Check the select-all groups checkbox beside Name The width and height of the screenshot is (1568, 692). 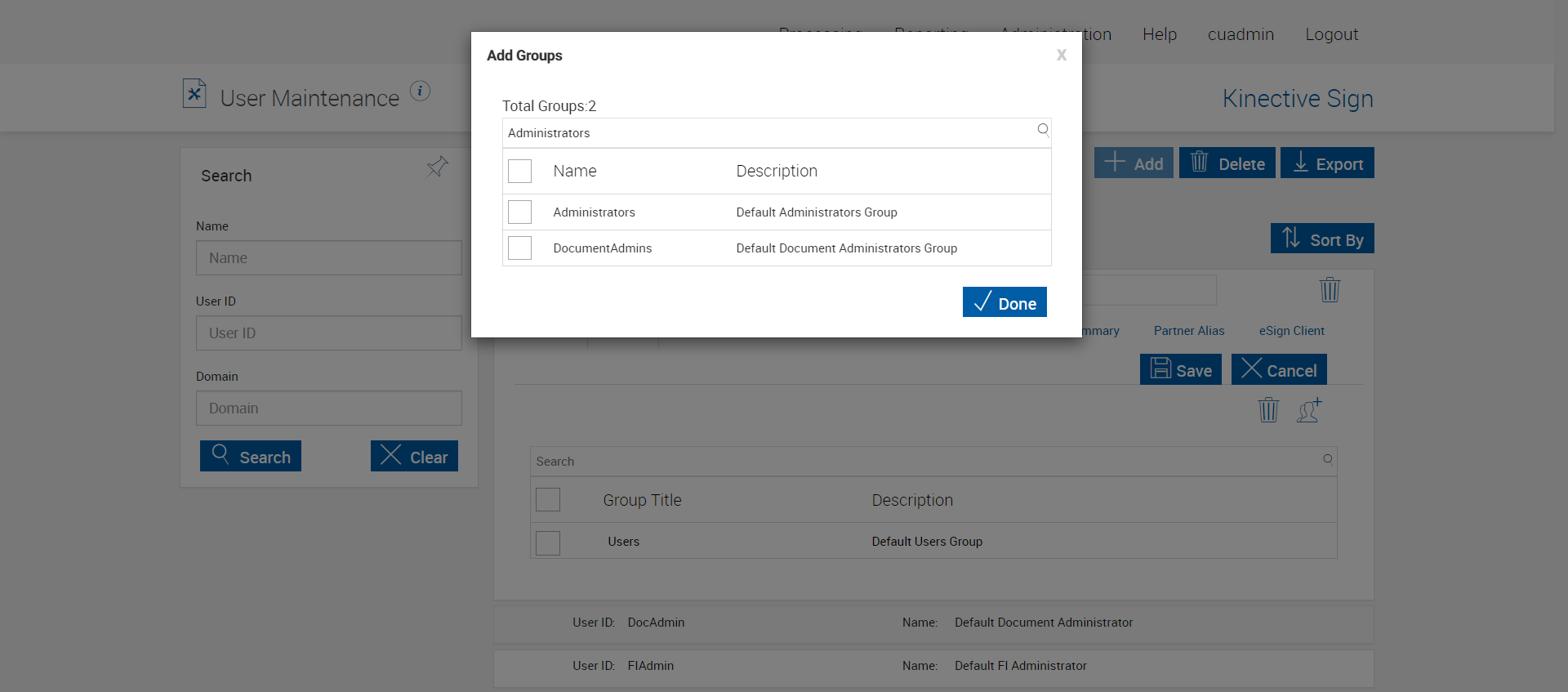(x=519, y=171)
